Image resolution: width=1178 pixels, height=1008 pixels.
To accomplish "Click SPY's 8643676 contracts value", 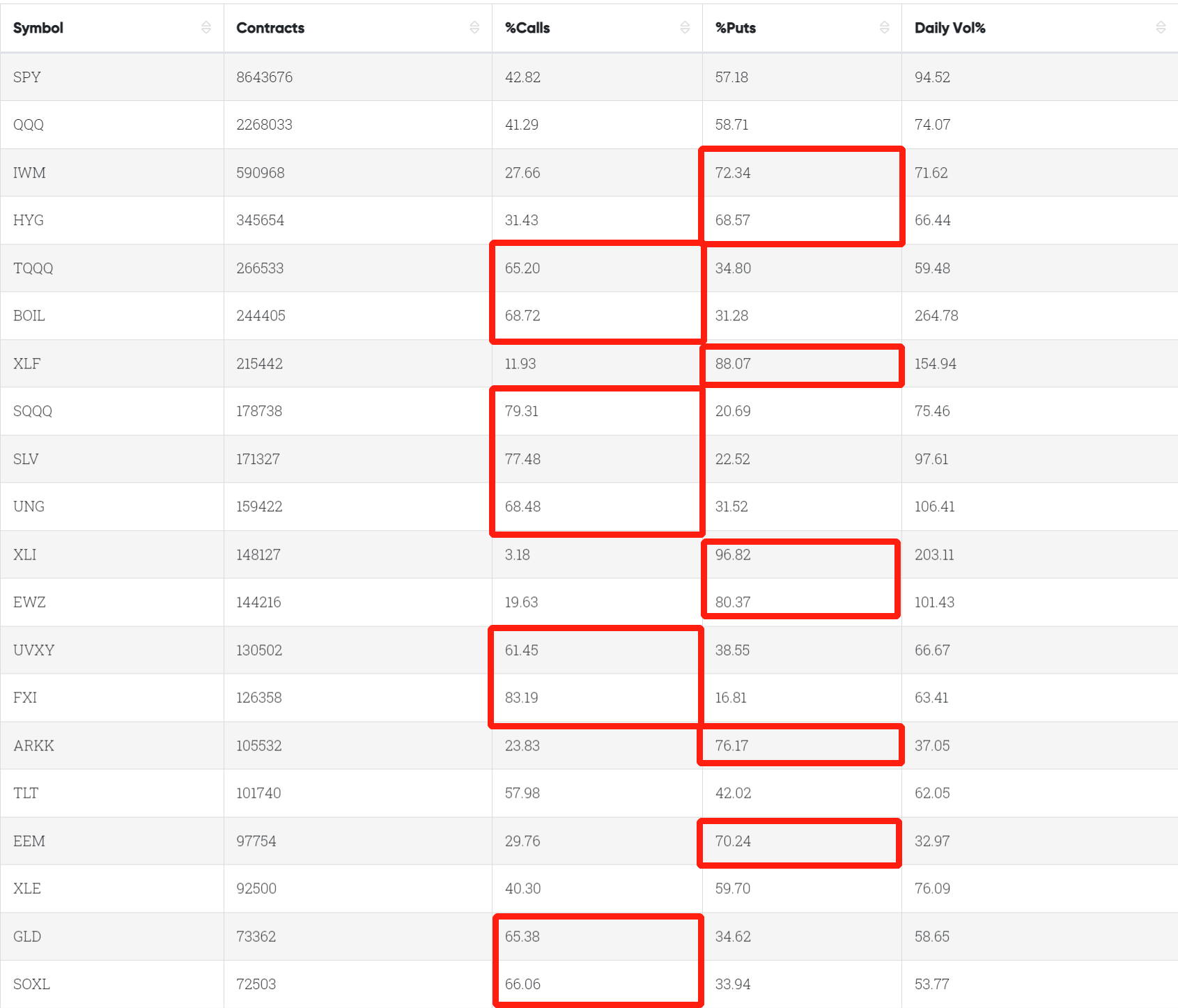I will point(264,77).
